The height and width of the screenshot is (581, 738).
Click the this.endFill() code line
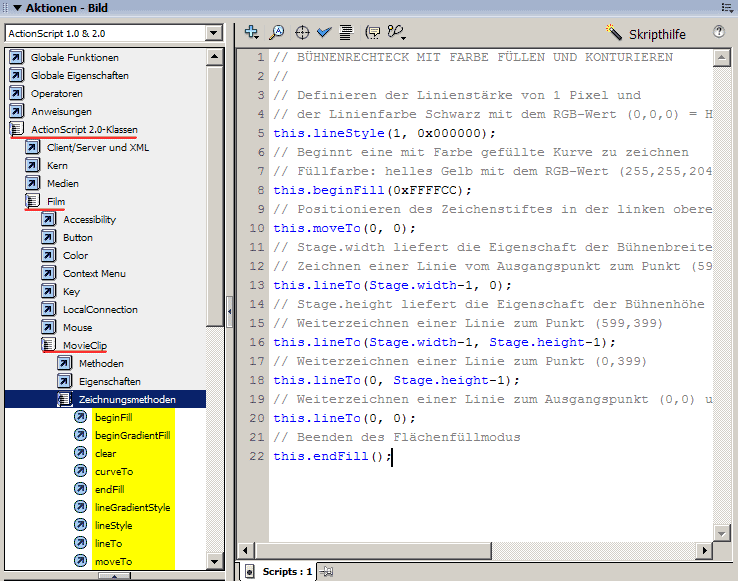pos(332,456)
